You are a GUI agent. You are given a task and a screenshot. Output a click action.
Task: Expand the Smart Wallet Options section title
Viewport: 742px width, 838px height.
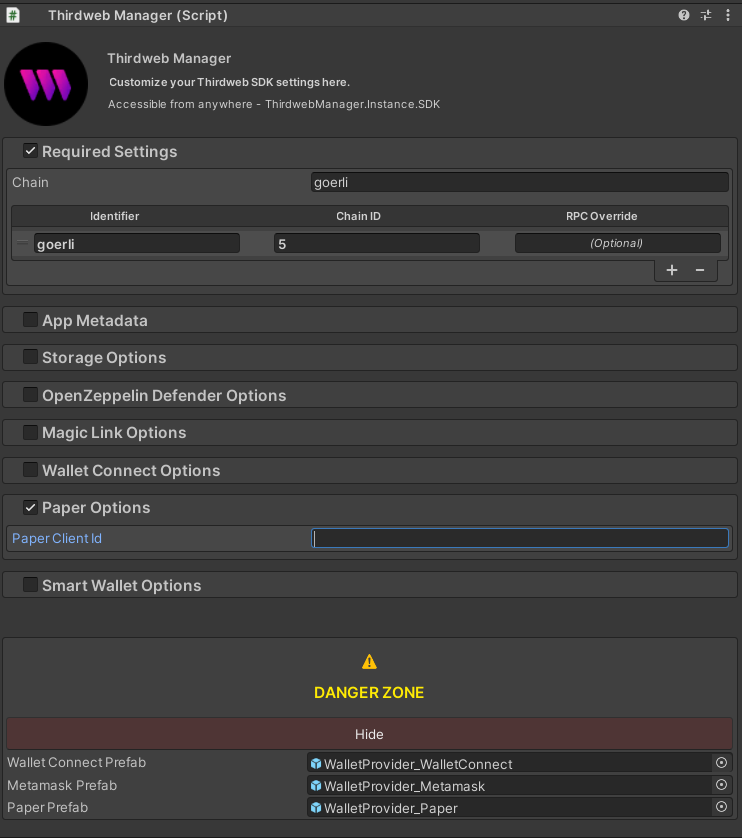point(122,585)
